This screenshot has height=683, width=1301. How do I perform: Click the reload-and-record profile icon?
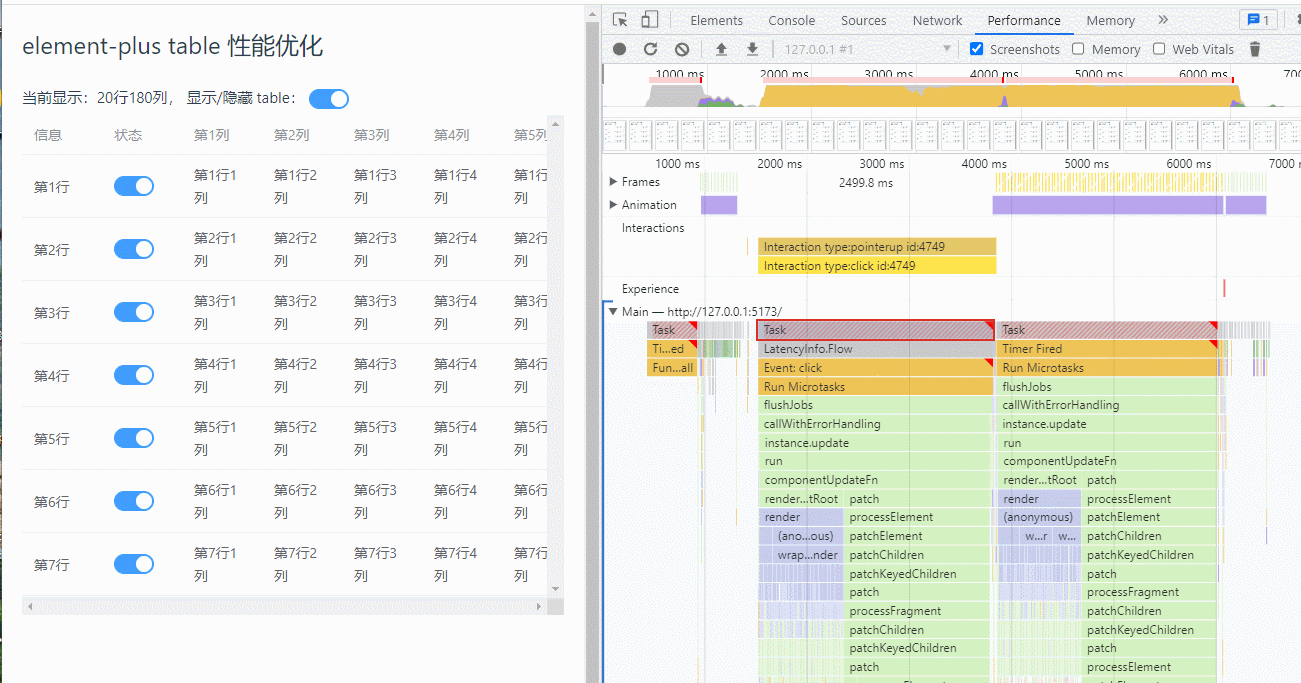[648, 48]
